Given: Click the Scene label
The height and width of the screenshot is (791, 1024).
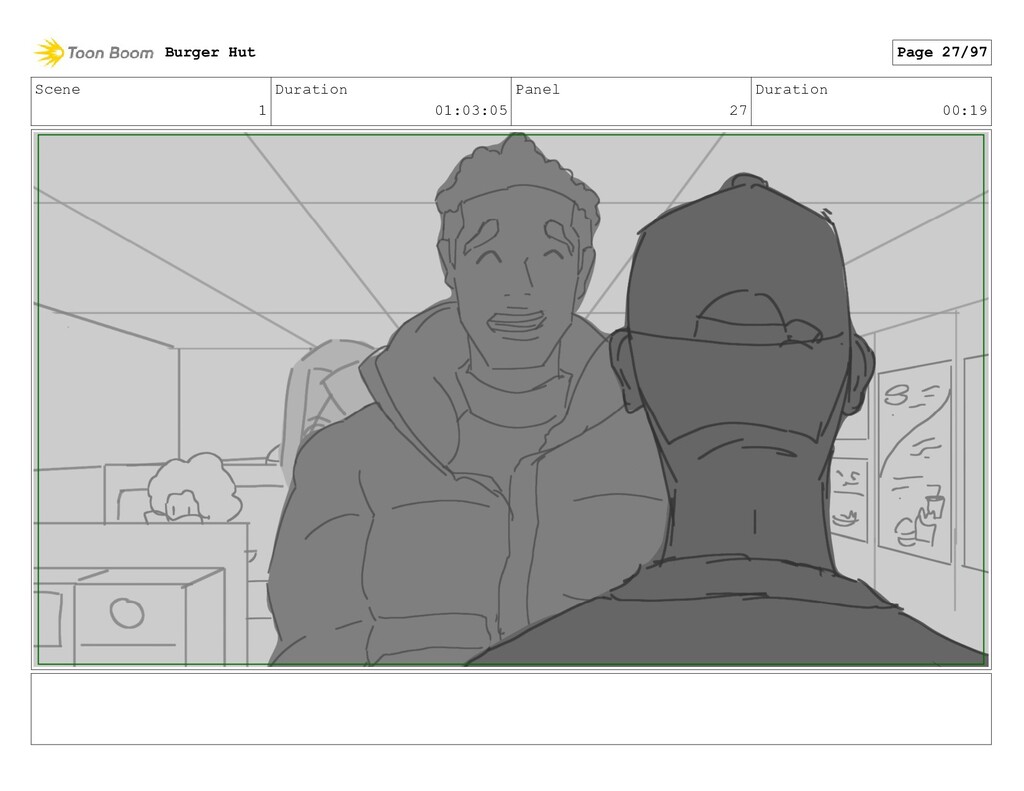Looking at the screenshot, I should pyautogui.click(x=57, y=89).
